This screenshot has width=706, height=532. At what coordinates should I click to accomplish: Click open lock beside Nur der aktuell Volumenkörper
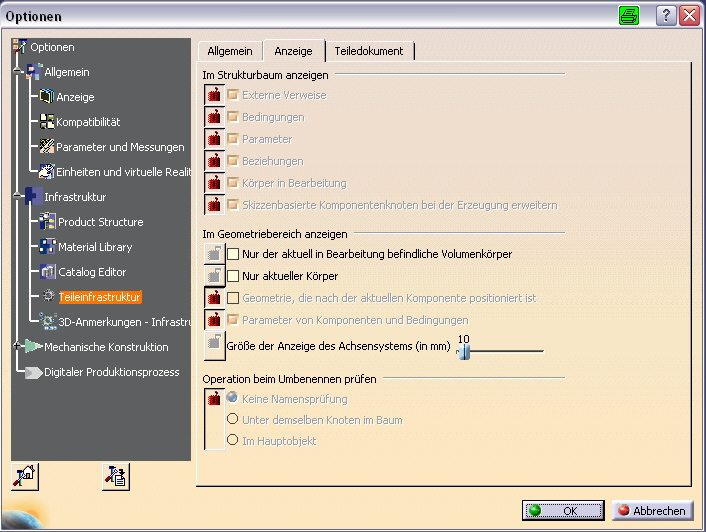pos(214,253)
